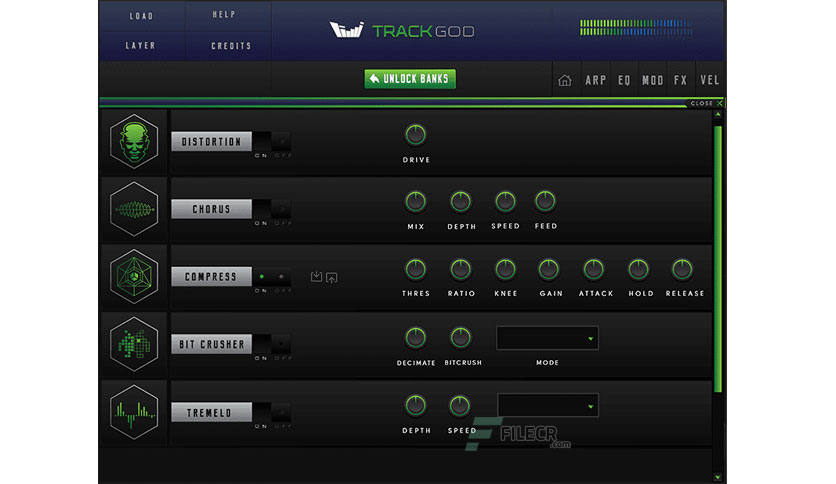Open the Bit Crusher Mode dropdown
This screenshot has width=836, height=484.
click(x=547, y=338)
